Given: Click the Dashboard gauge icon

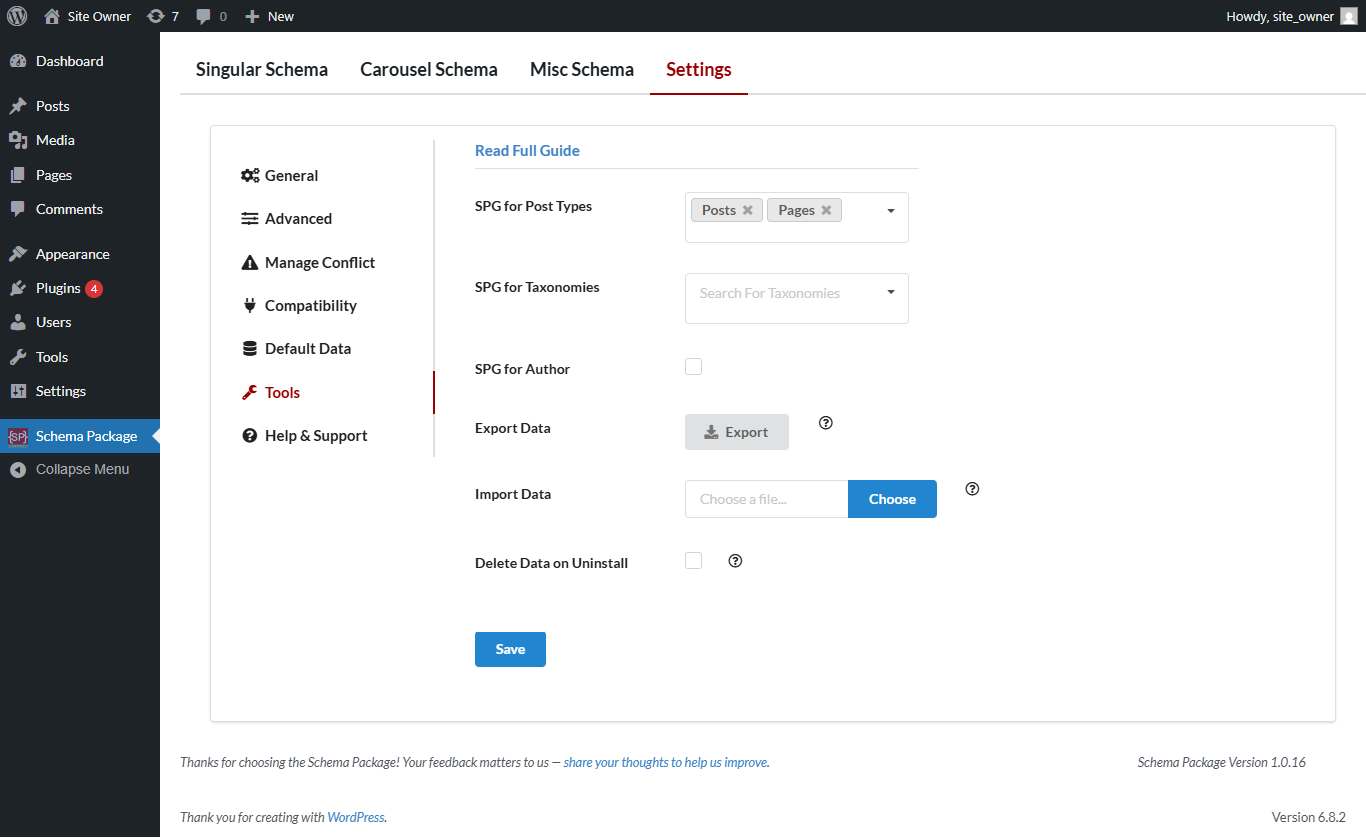Looking at the screenshot, I should coord(18,61).
